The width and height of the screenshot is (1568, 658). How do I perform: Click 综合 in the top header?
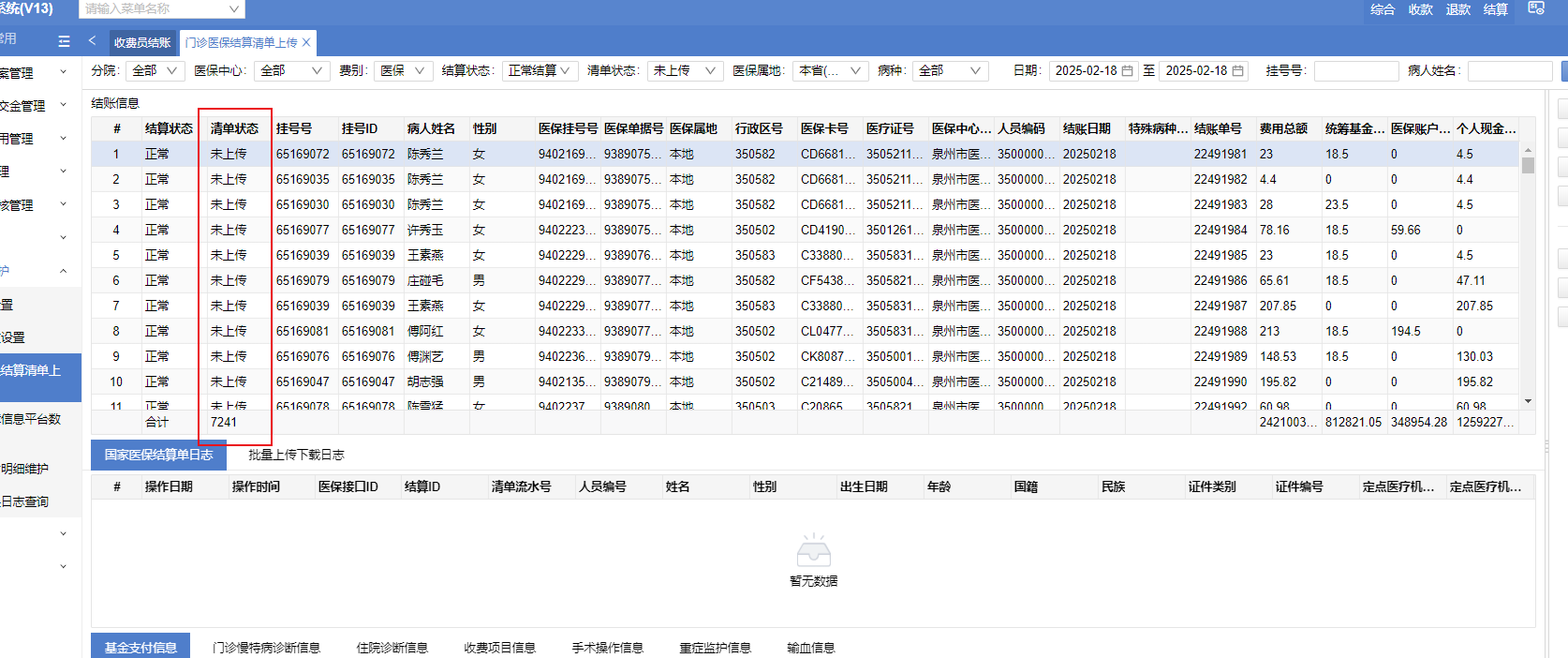tap(1383, 9)
